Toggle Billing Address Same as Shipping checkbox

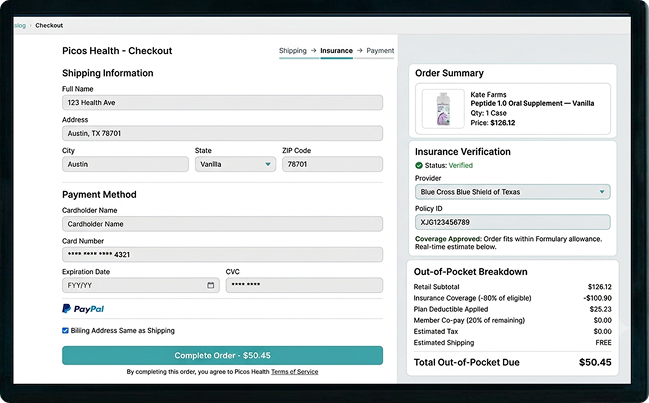point(65,331)
